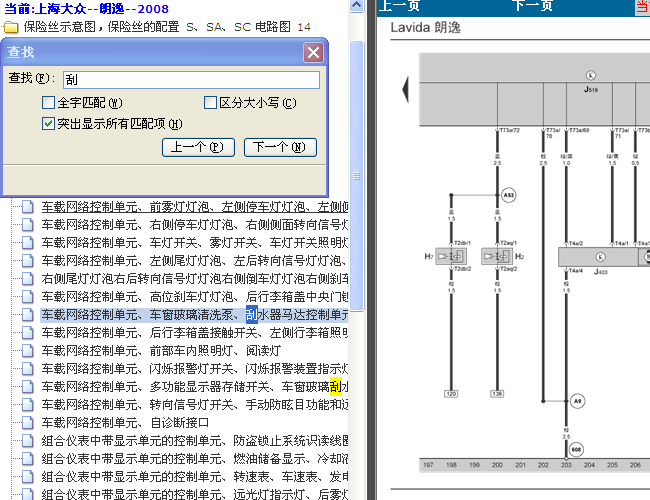Open 保险丝示意图，保险丝的配置 folder entry
This screenshot has width=650, height=500.
click(167, 27)
